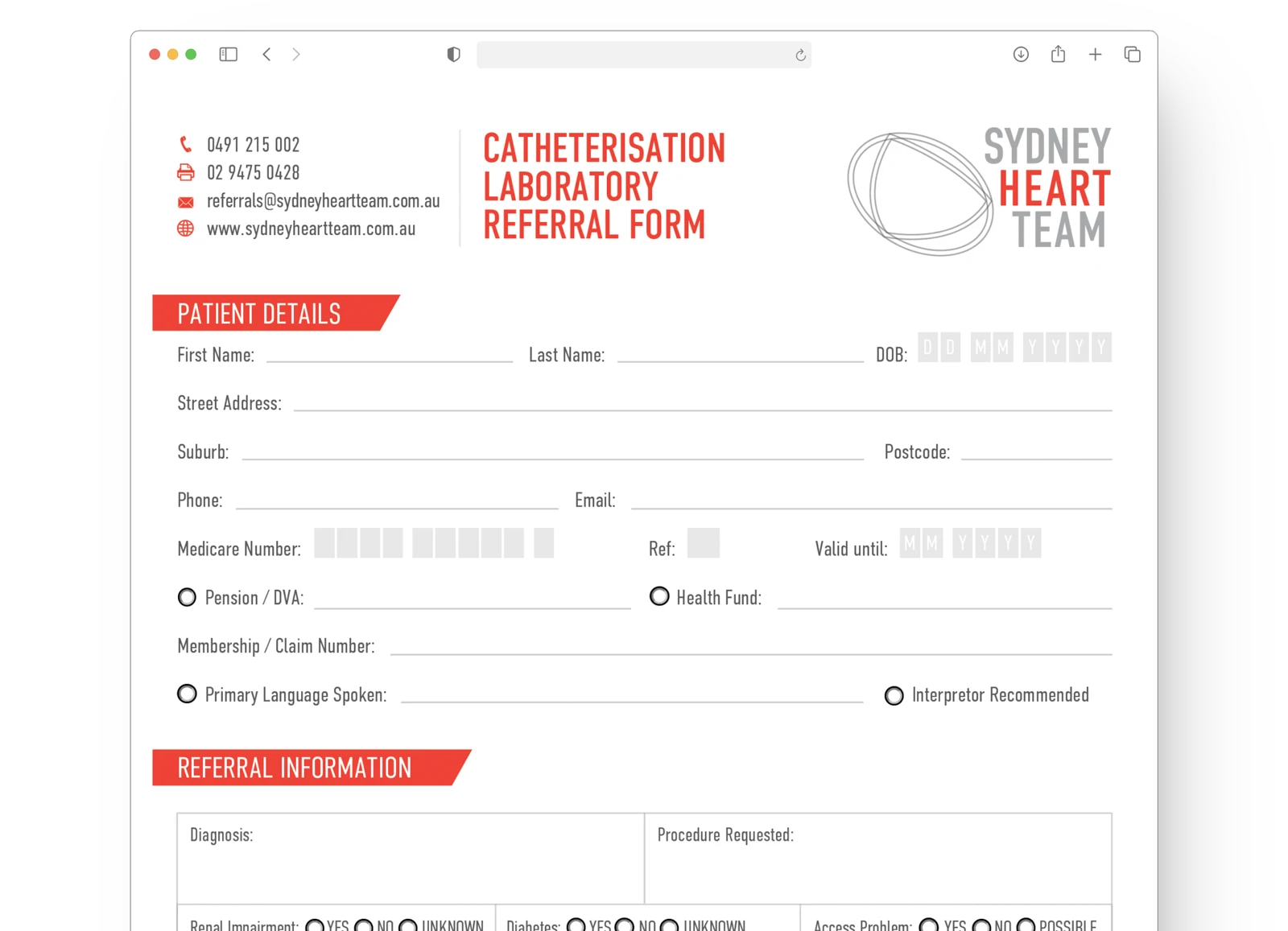Select the Primary Language Spoken radio button
The height and width of the screenshot is (931, 1288).
point(187,694)
